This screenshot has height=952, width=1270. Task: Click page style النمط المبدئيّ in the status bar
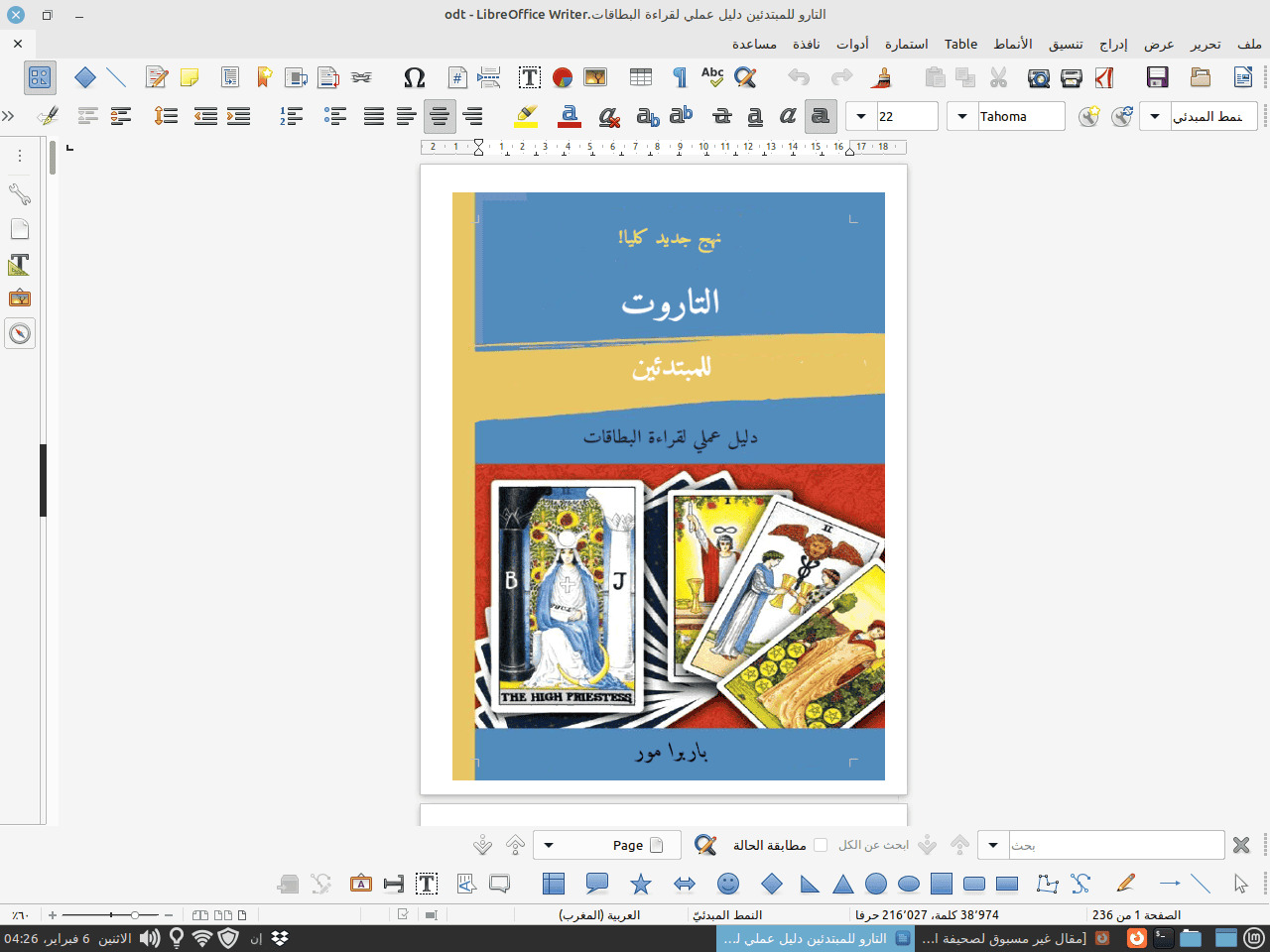[x=727, y=914]
